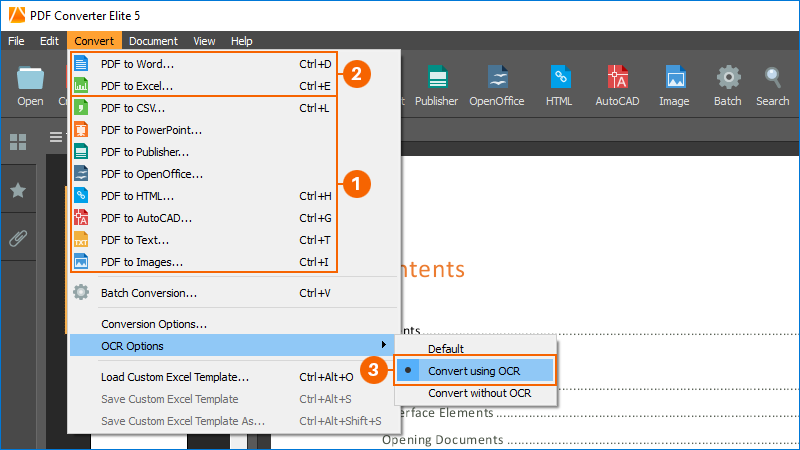Click the Open folder toolbar icon
Screen dimensions: 800x450
[30, 78]
